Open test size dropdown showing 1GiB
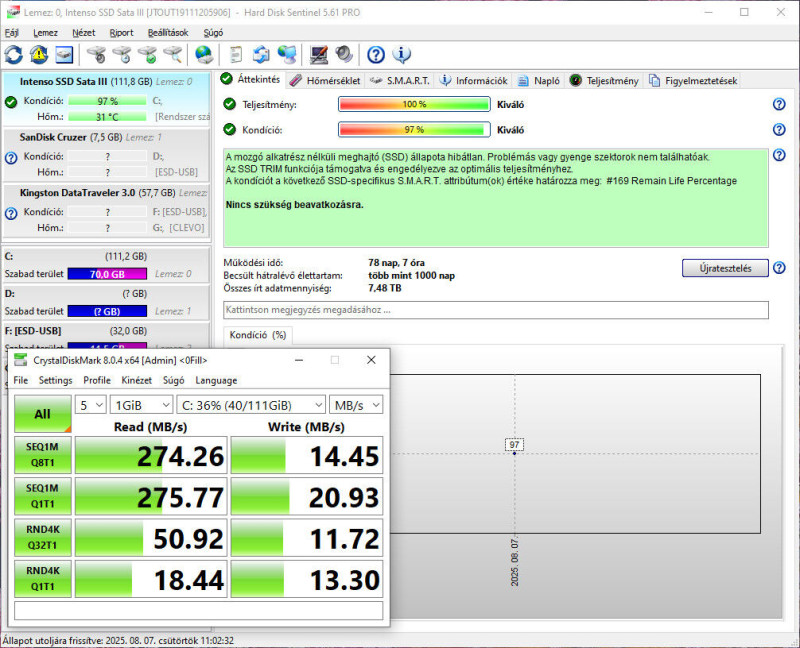This screenshot has height=648, width=800. (141, 405)
